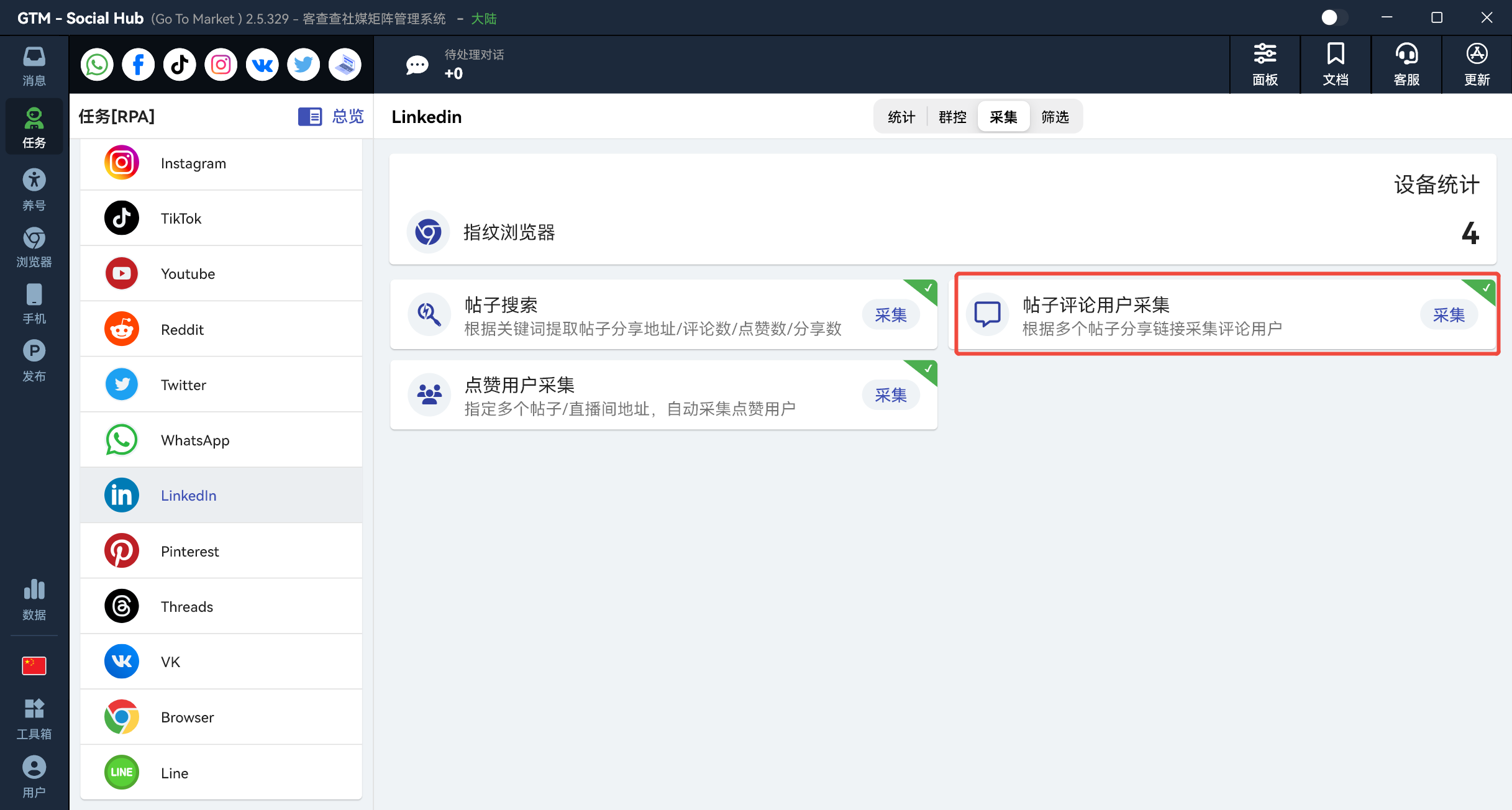Screen dimensions: 1512x810
Task: Open the 发布 publish sidebar section
Action: point(34,361)
